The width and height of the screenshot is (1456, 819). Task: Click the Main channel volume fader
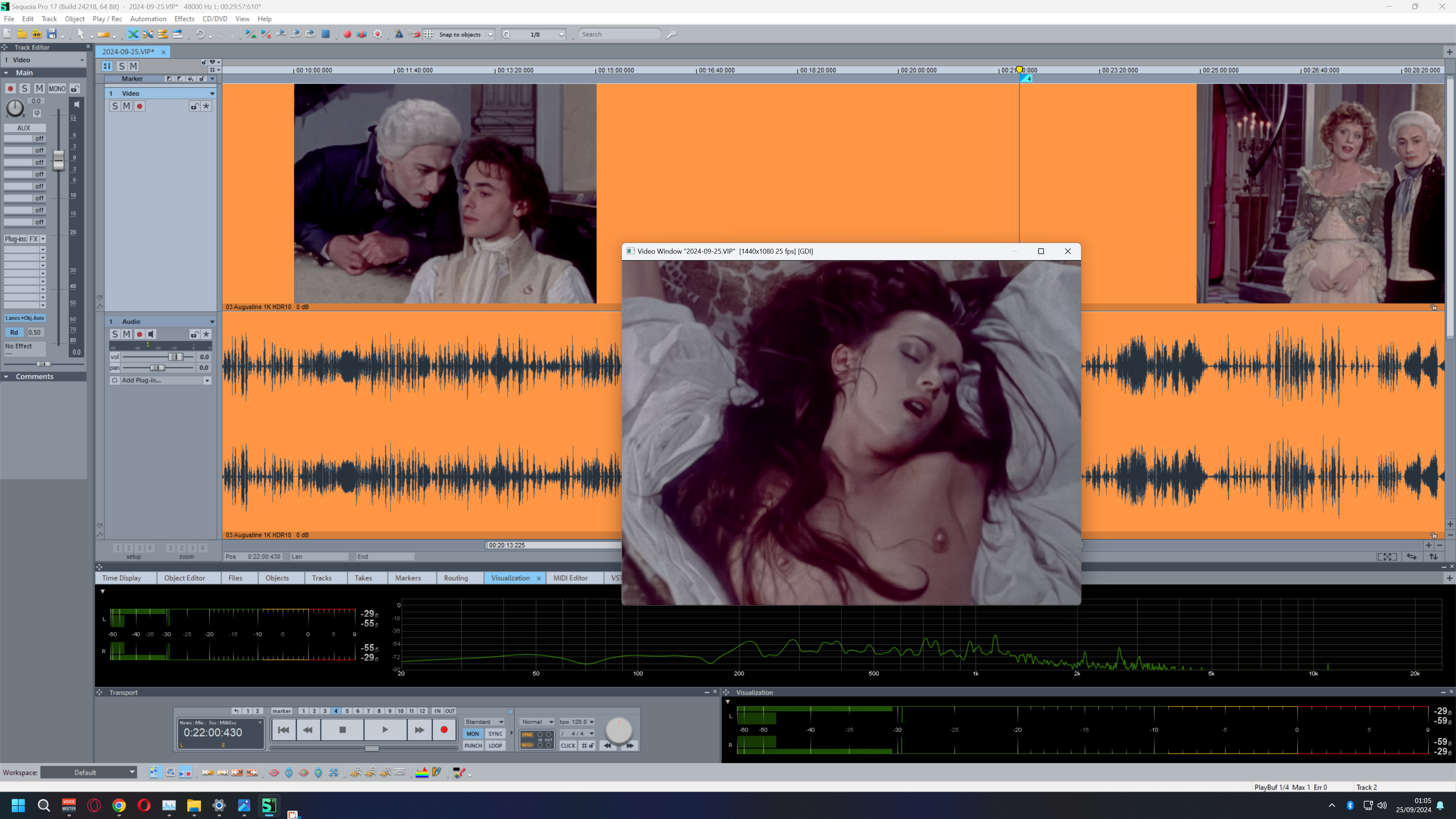58,160
